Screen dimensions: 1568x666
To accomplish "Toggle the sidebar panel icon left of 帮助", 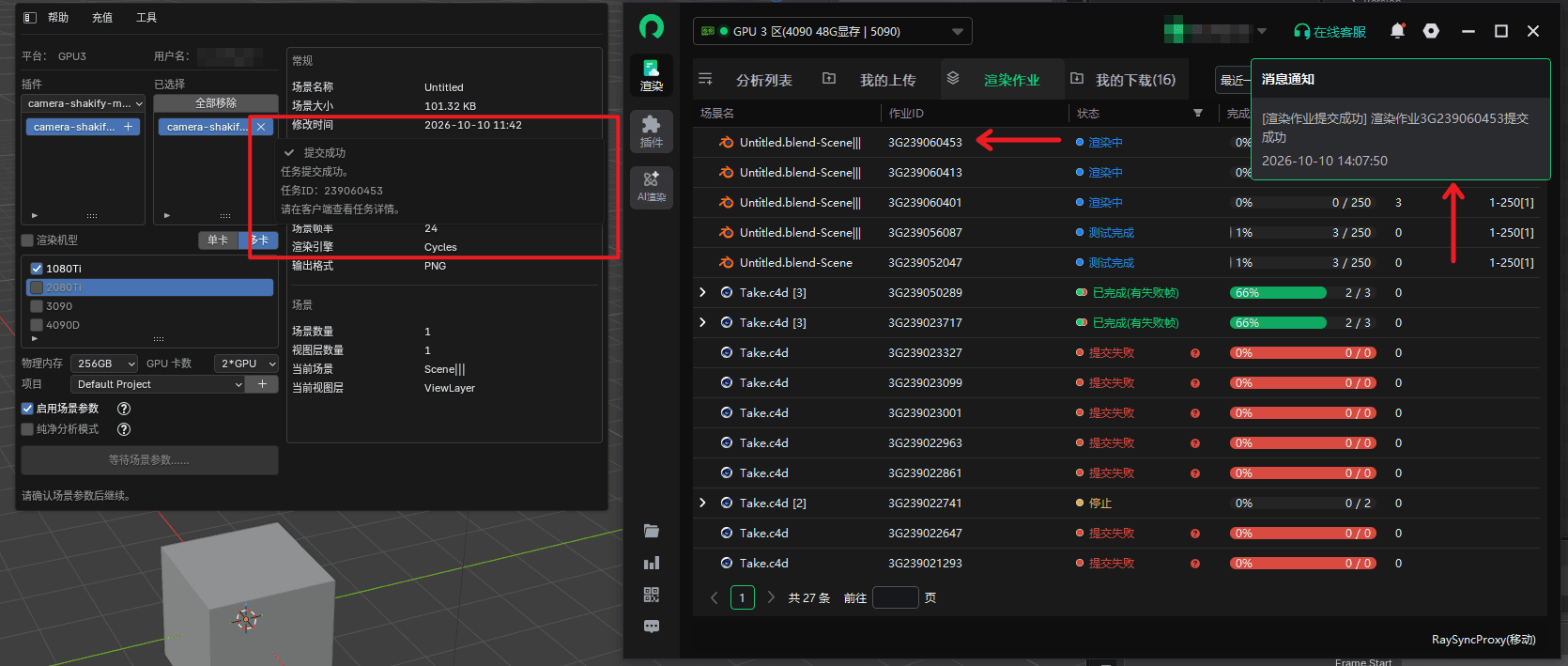I will point(29,18).
